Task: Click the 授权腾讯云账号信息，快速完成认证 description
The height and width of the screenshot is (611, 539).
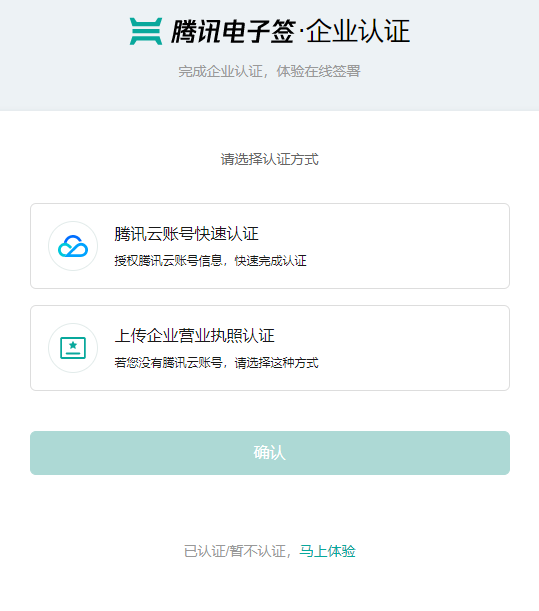Action: pyautogui.click(x=210, y=261)
